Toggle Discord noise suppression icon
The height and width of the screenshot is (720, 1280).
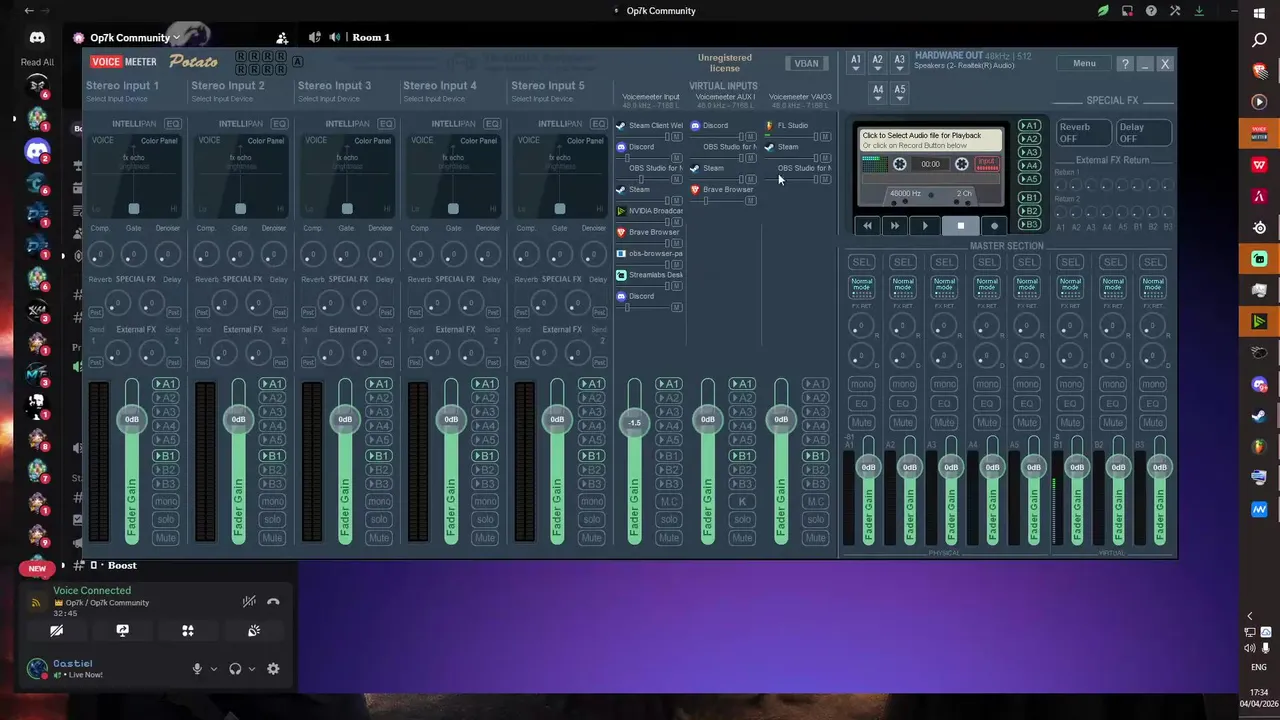point(249,601)
